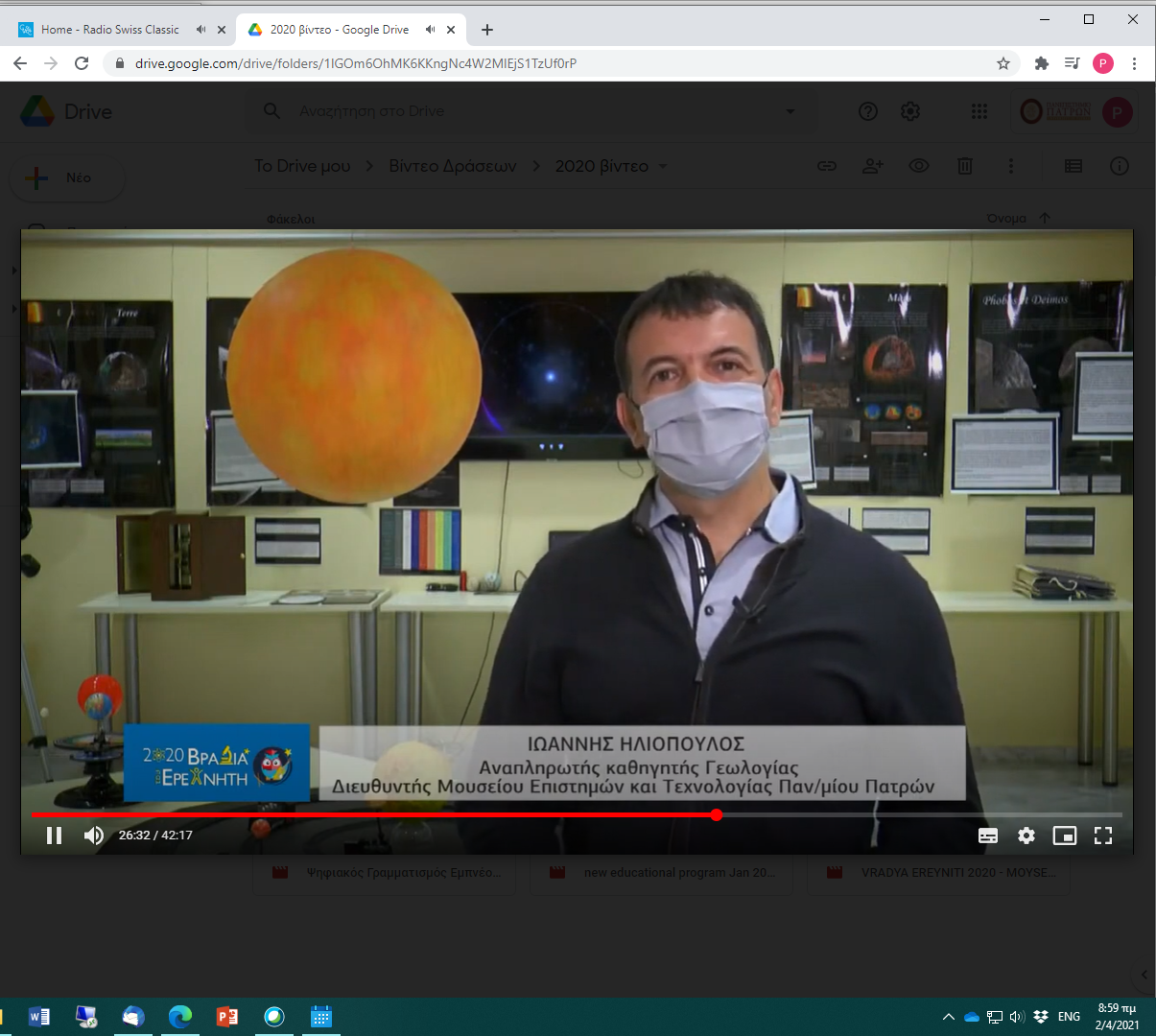Click the 26:32 / 42:17 time display
Image resolution: width=1156 pixels, height=1036 pixels.
(x=155, y=836)
